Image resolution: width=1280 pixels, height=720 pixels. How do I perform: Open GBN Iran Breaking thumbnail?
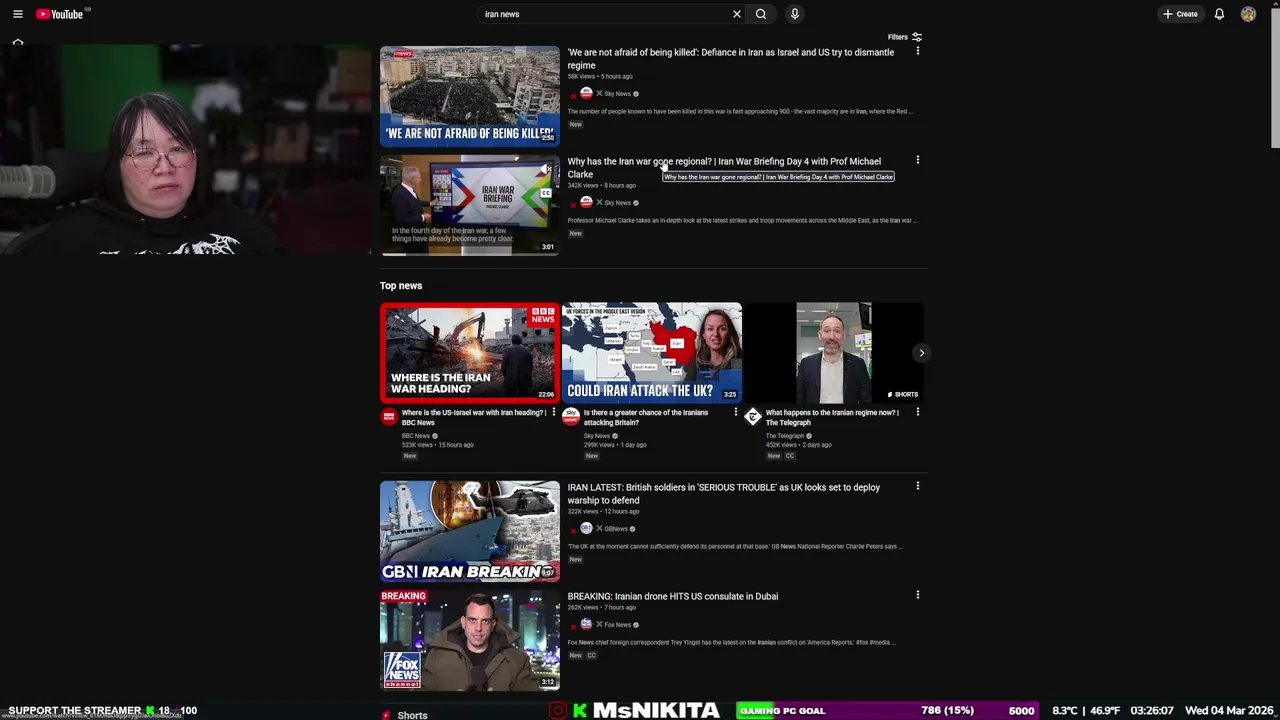click(469, 531)
